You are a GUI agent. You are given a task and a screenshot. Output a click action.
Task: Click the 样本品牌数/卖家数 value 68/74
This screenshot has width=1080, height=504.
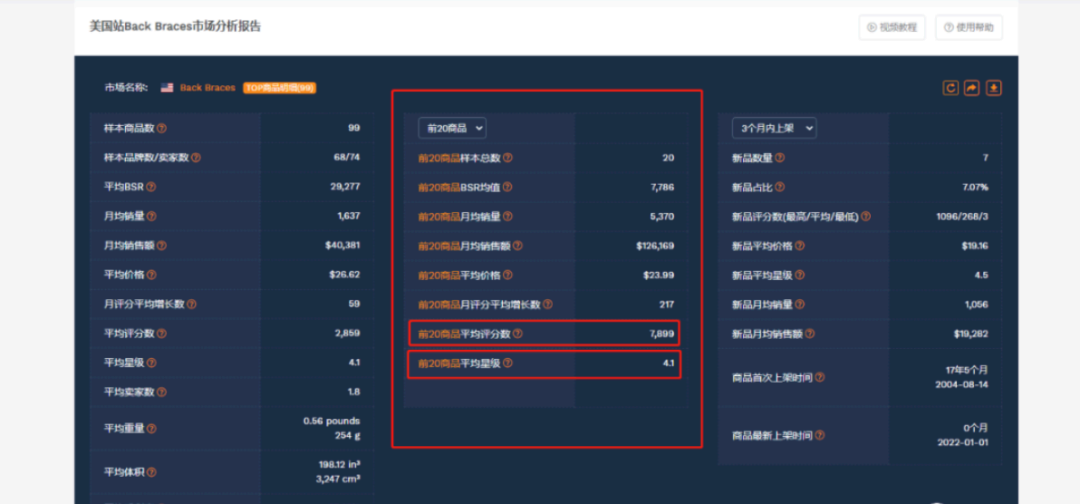click(x=346, y=158)
